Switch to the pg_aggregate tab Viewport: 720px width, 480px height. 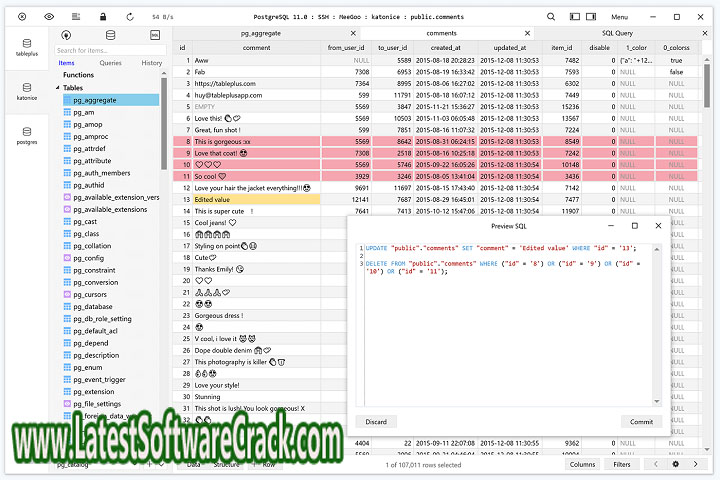[x=260, y=34]
